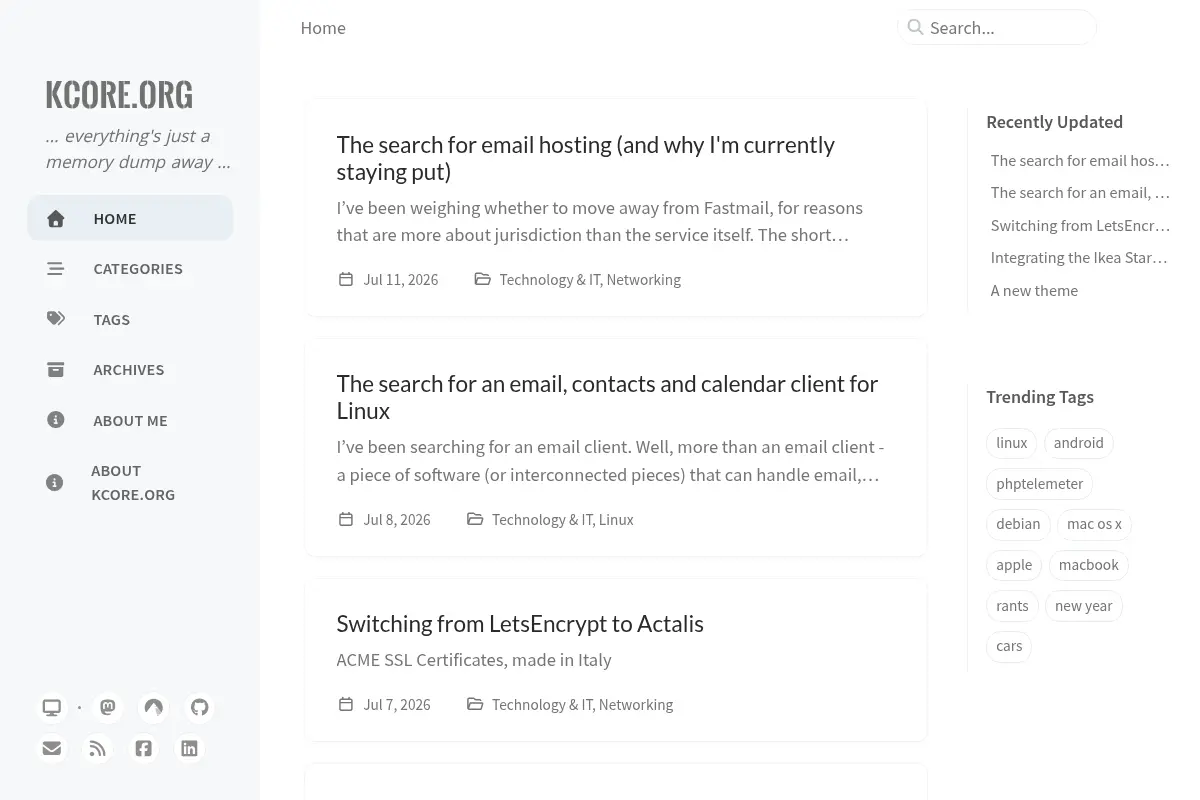Open Archives from the sidebar

[x=130, y=370]
